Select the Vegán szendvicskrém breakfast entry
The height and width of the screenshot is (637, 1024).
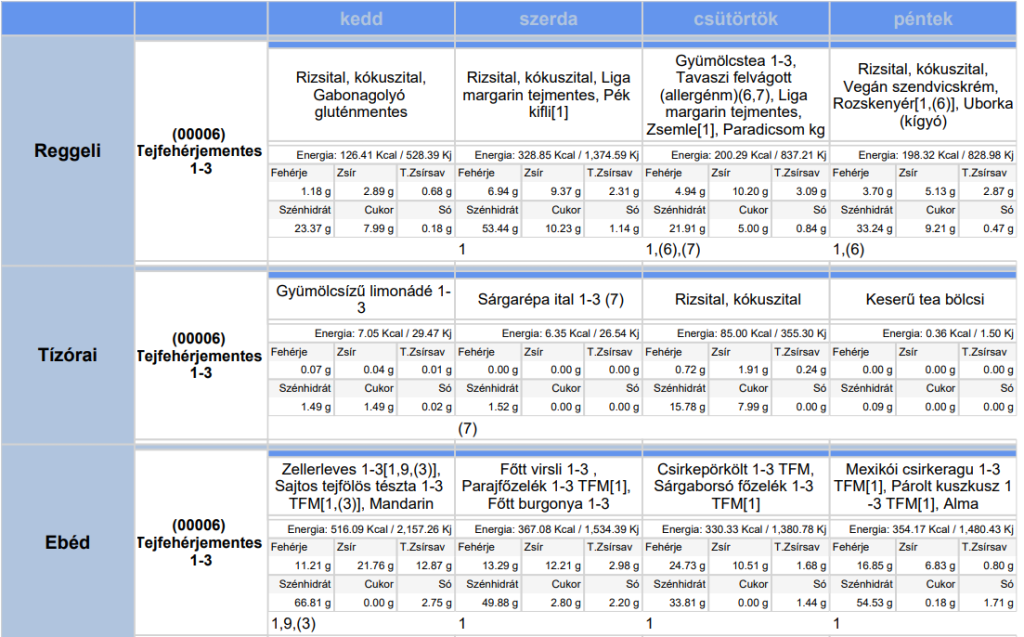[922, 95]
